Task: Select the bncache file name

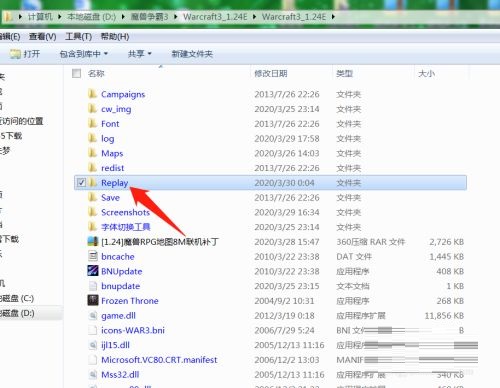Action: coord(118,256)
